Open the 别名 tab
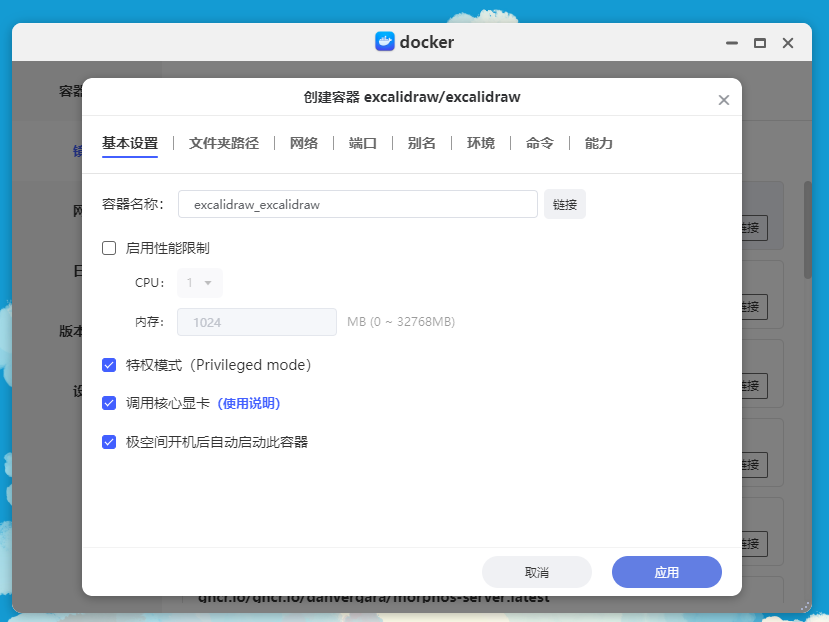 pyautogui.click(x=422, y=143)
